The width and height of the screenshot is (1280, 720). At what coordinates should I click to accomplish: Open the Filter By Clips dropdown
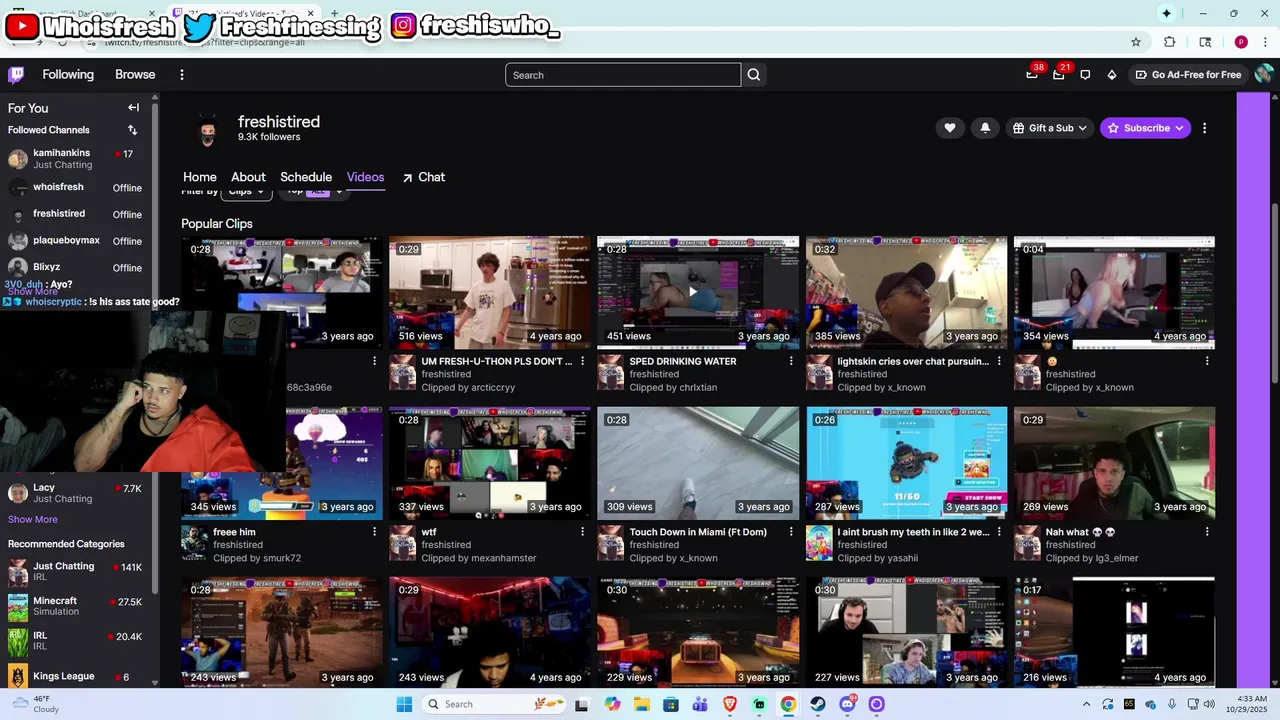tap(246, 191)
